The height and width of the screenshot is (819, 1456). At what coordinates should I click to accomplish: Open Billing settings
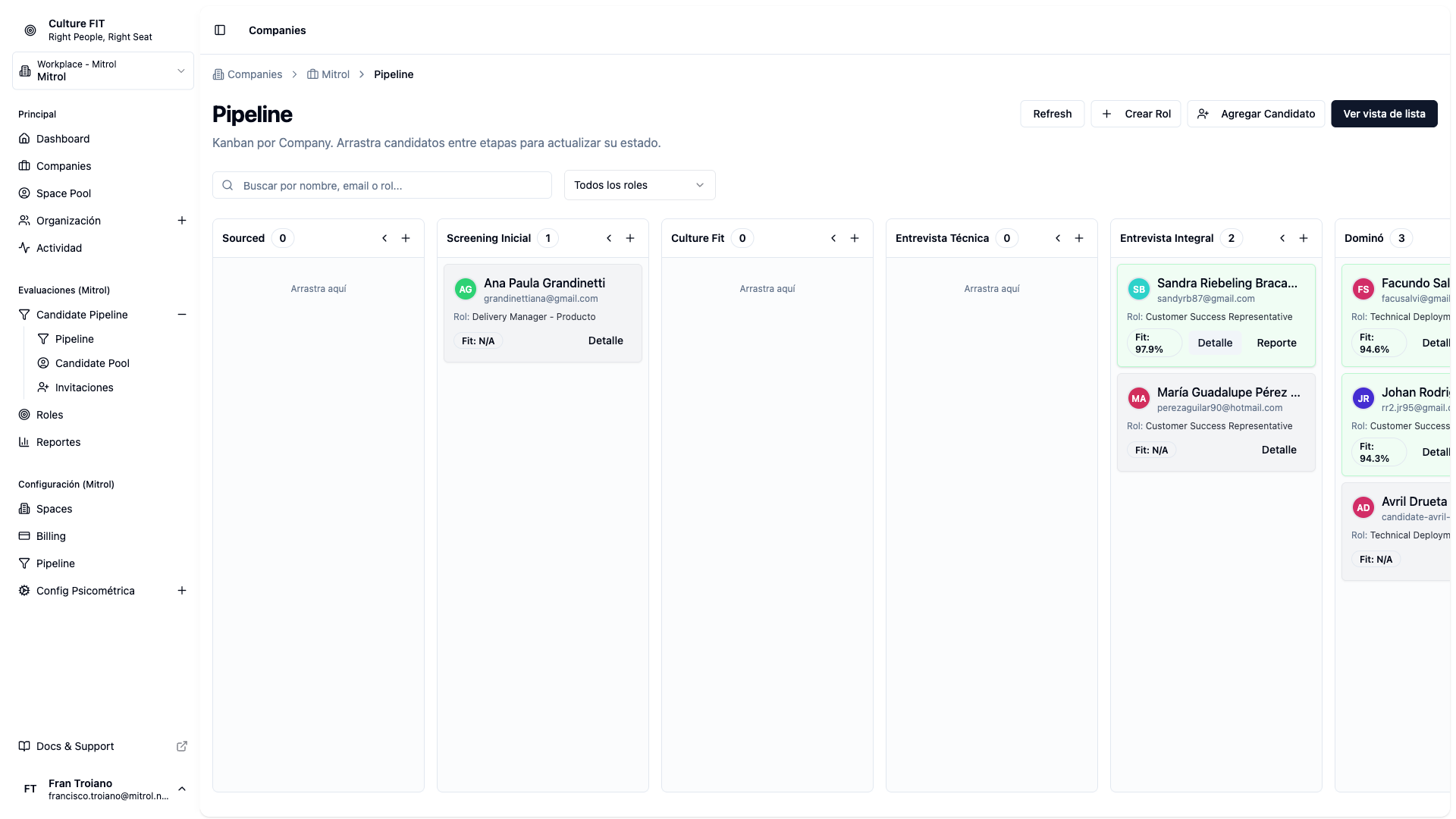51,536
